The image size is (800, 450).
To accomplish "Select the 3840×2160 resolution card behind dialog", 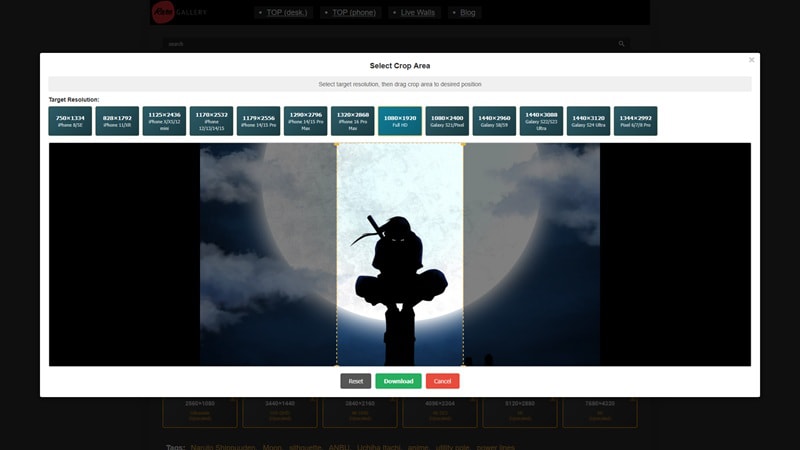I will point(360,411).
